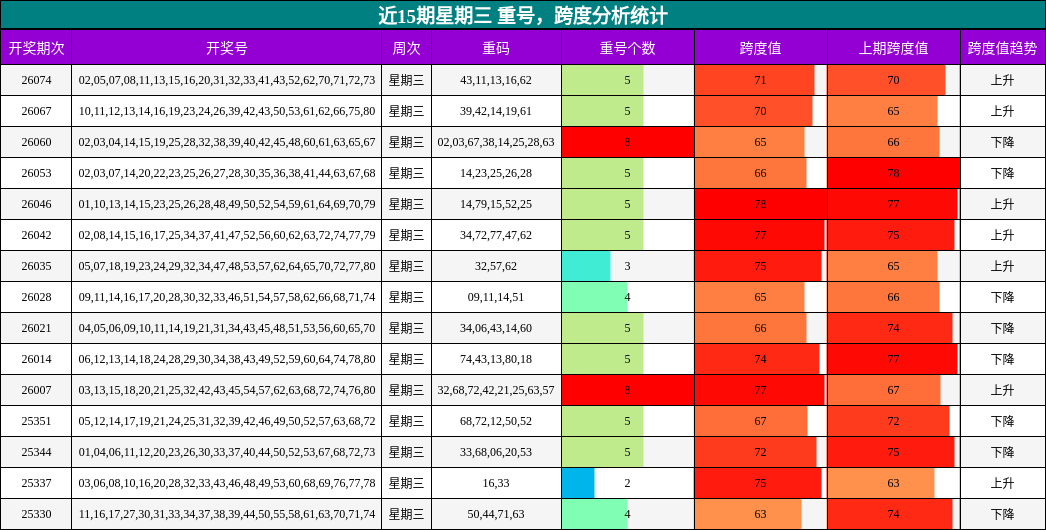Click the red repeat count 8 in row 26060
Viewport: 1046px width, 530px height.
[x=627, y=142]
